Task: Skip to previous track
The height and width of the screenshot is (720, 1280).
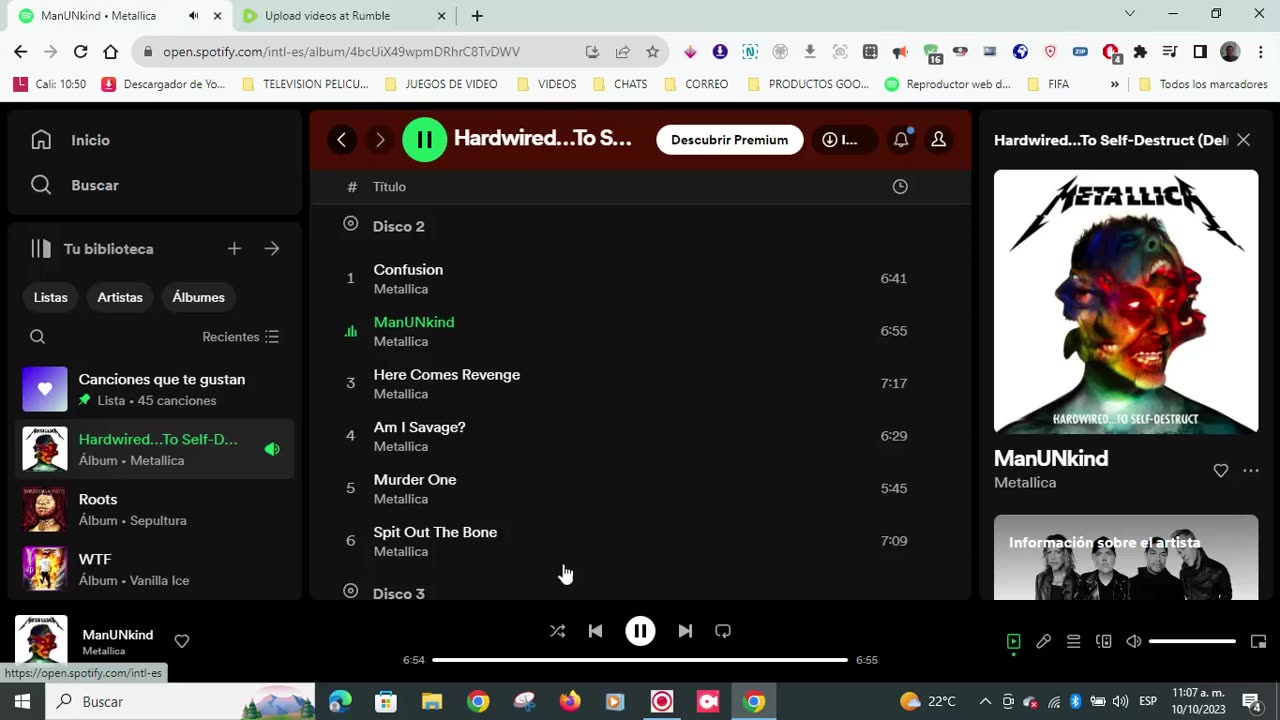Action: 595,631
